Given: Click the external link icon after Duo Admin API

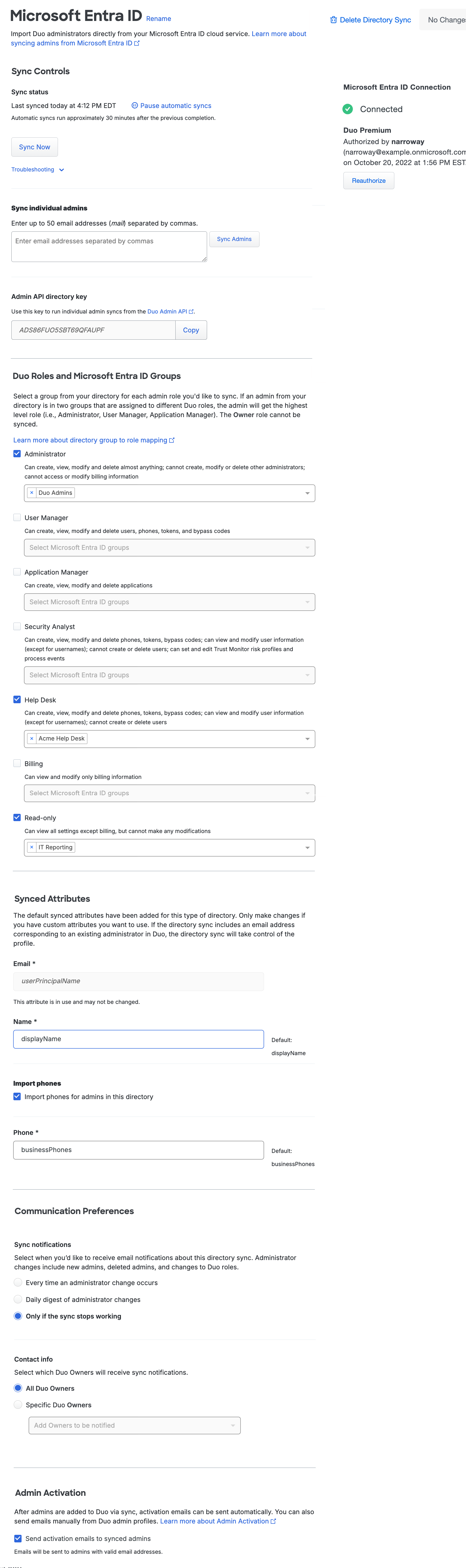Looking at the screenshot, I should [x=192, y=311].
